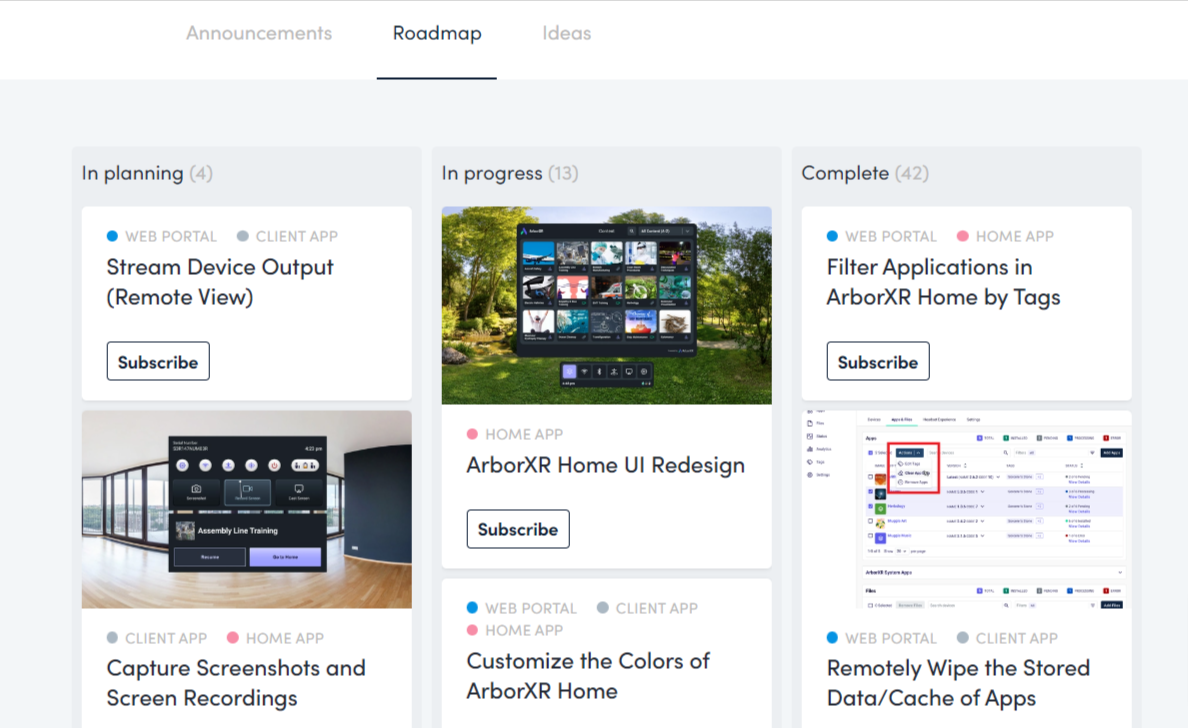Image resolution: width=1188 pixels, height=728 pixels.
Task: Open Capture Screenshots and Screen Recordings title
Action: [236, 683]
